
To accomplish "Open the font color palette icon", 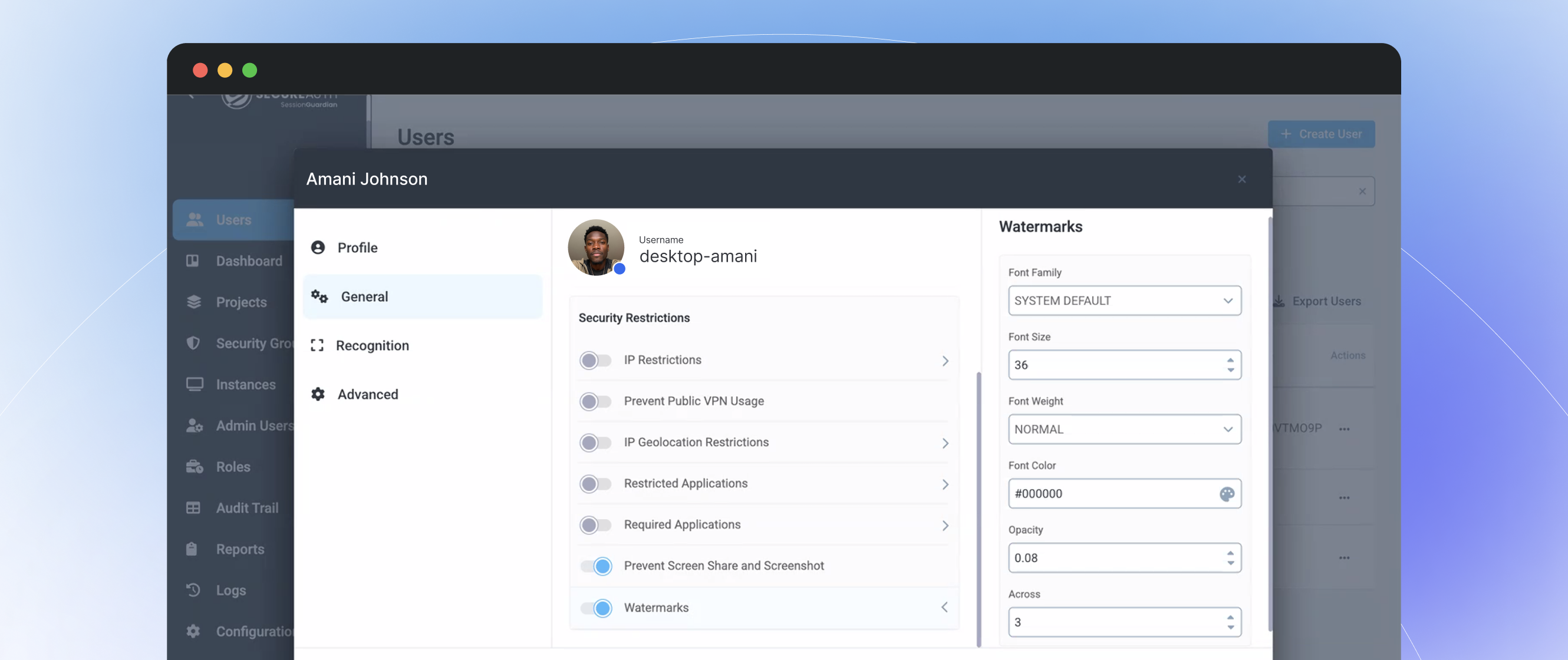I will click(1227, 494).
